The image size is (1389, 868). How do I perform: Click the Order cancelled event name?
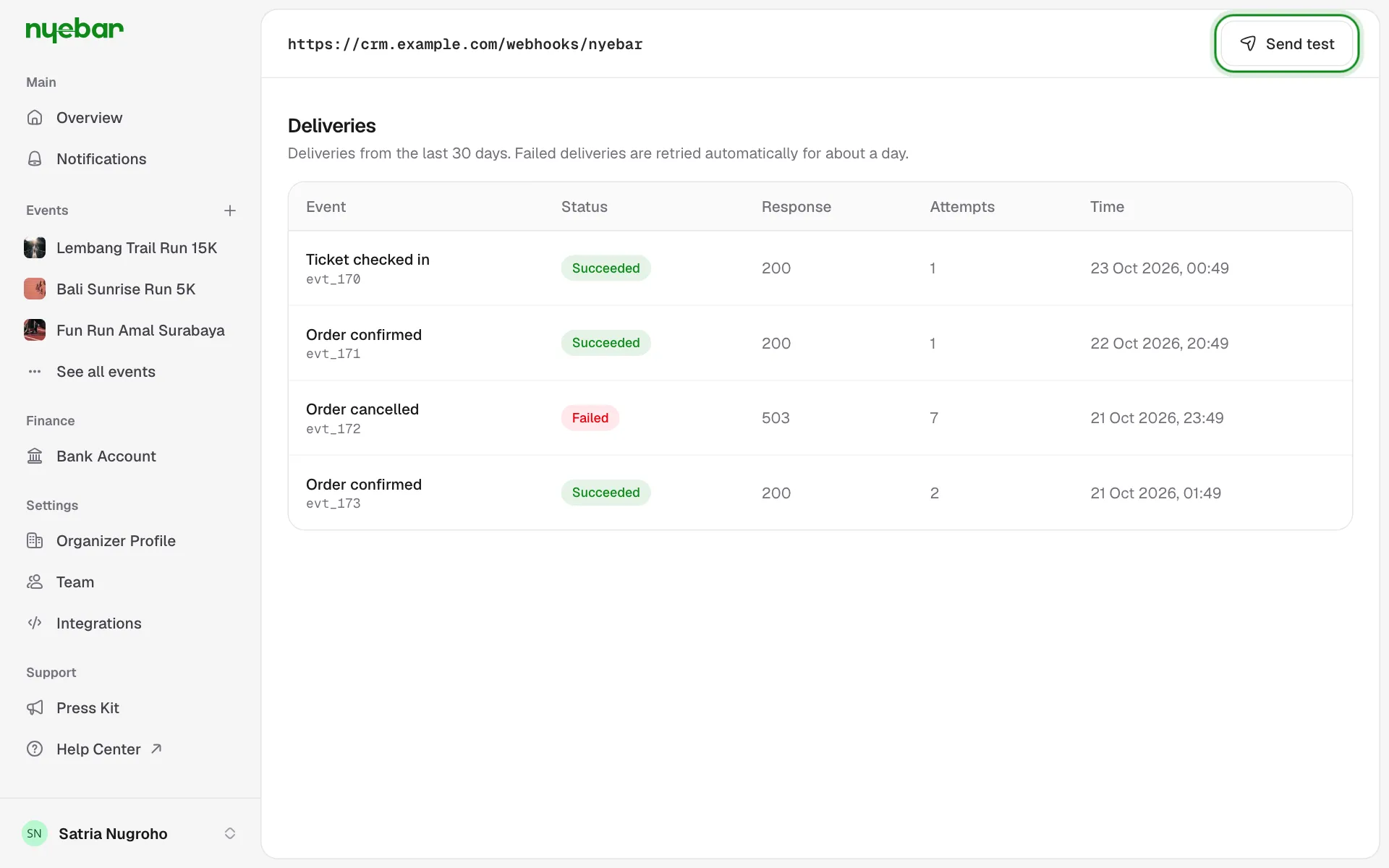click(x=362, y=409)
